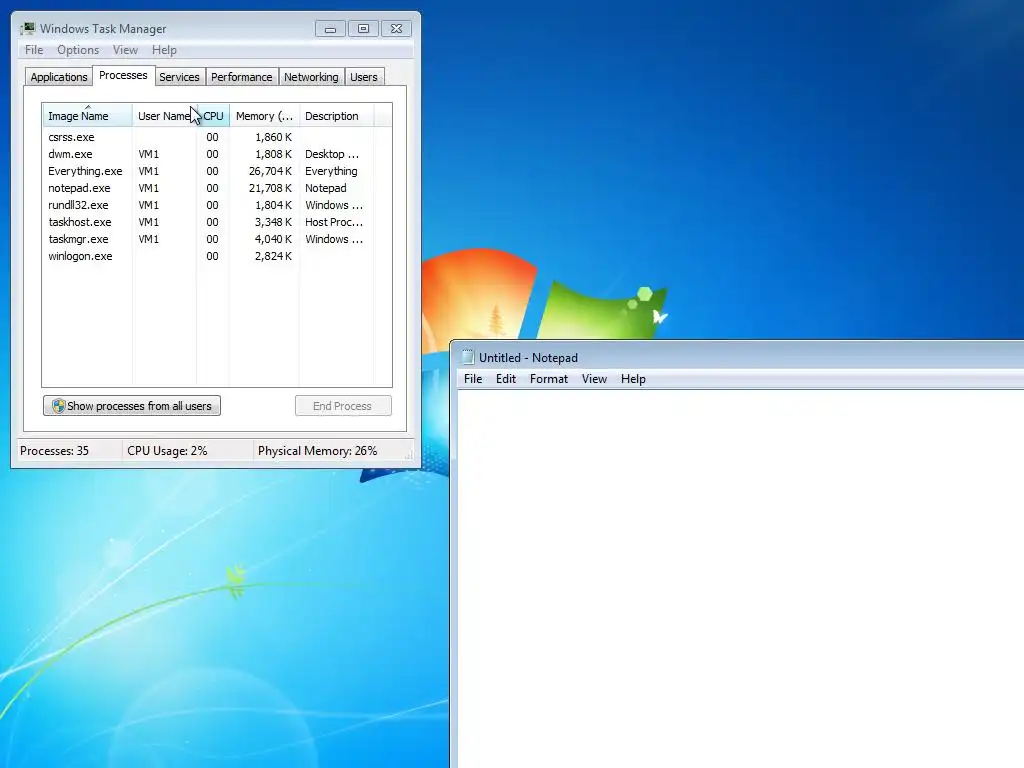Open the View menu in Notepad

[x=594, y=379]
